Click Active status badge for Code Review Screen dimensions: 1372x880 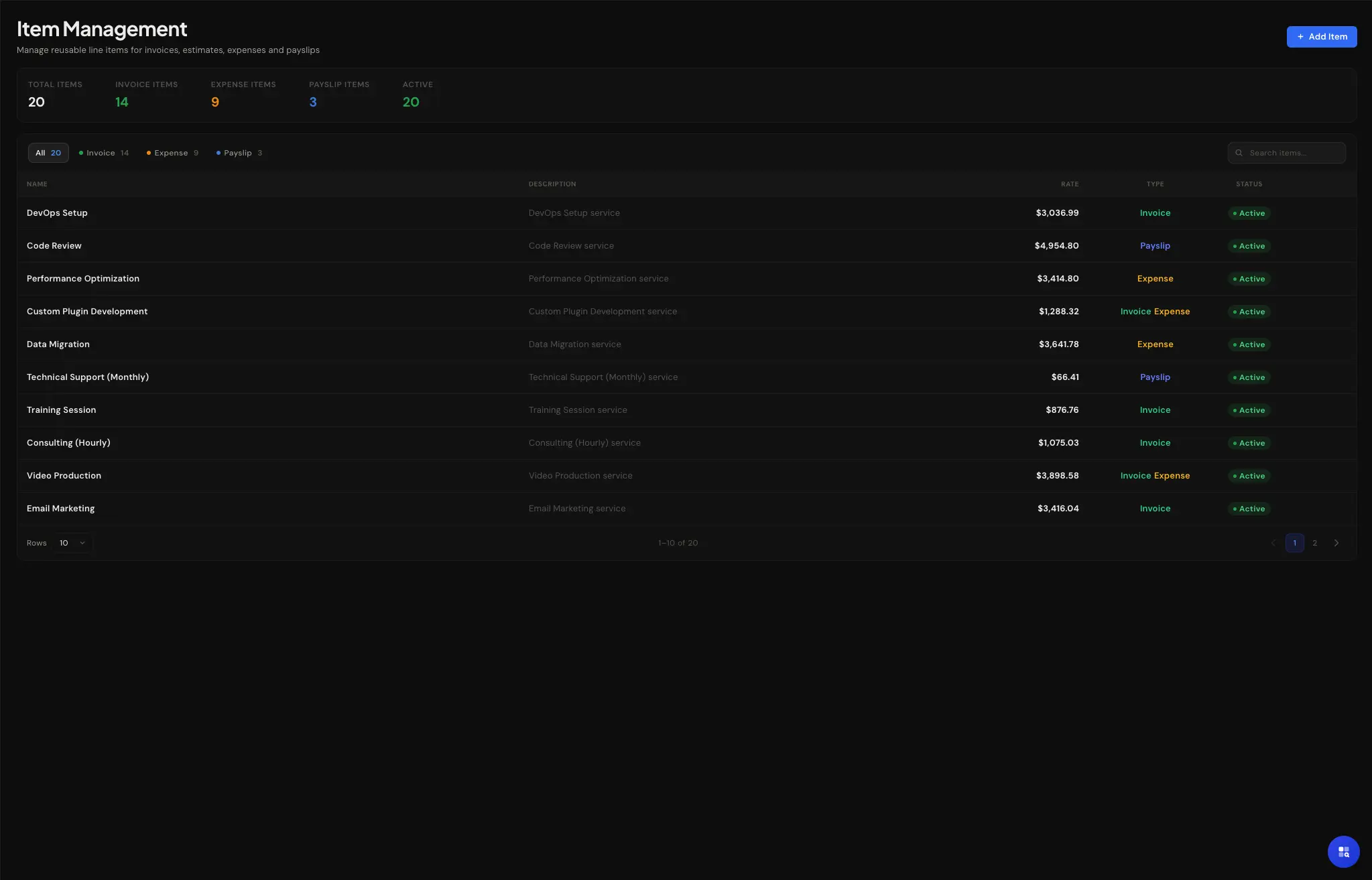pyautogui.click(x=1249, y=246)
